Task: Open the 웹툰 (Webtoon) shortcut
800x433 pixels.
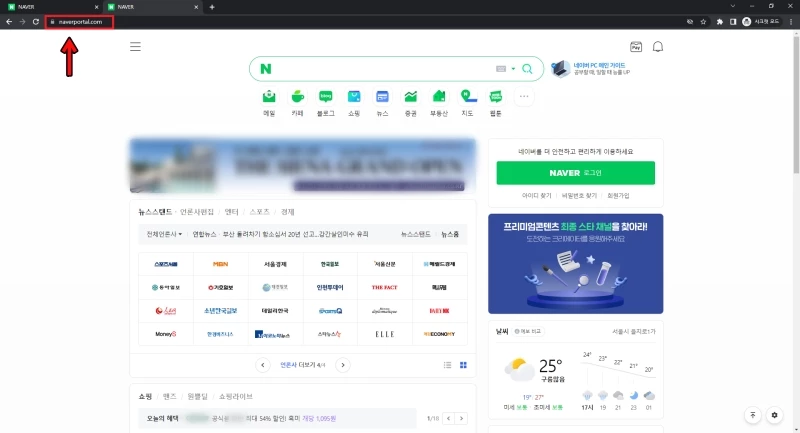Action: coord(495,103)
